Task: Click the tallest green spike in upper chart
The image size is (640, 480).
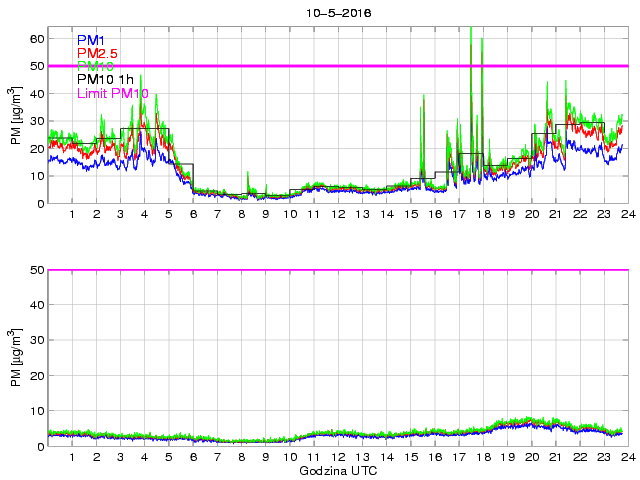Action: 471,32
